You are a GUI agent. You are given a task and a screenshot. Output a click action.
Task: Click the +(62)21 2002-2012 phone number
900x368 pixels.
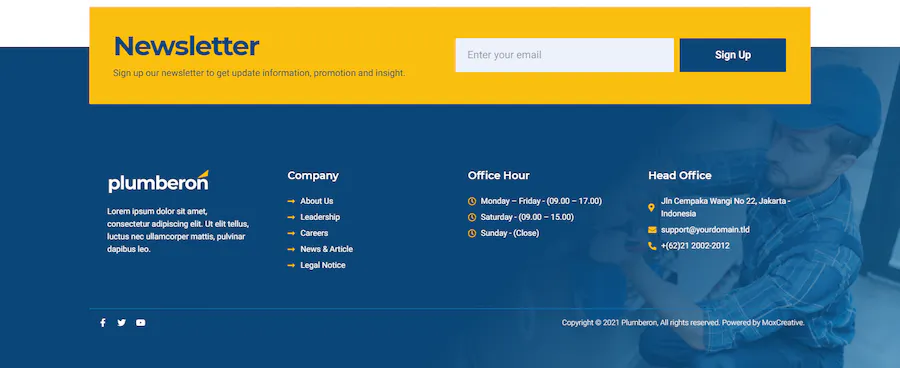tap(695, 246)
